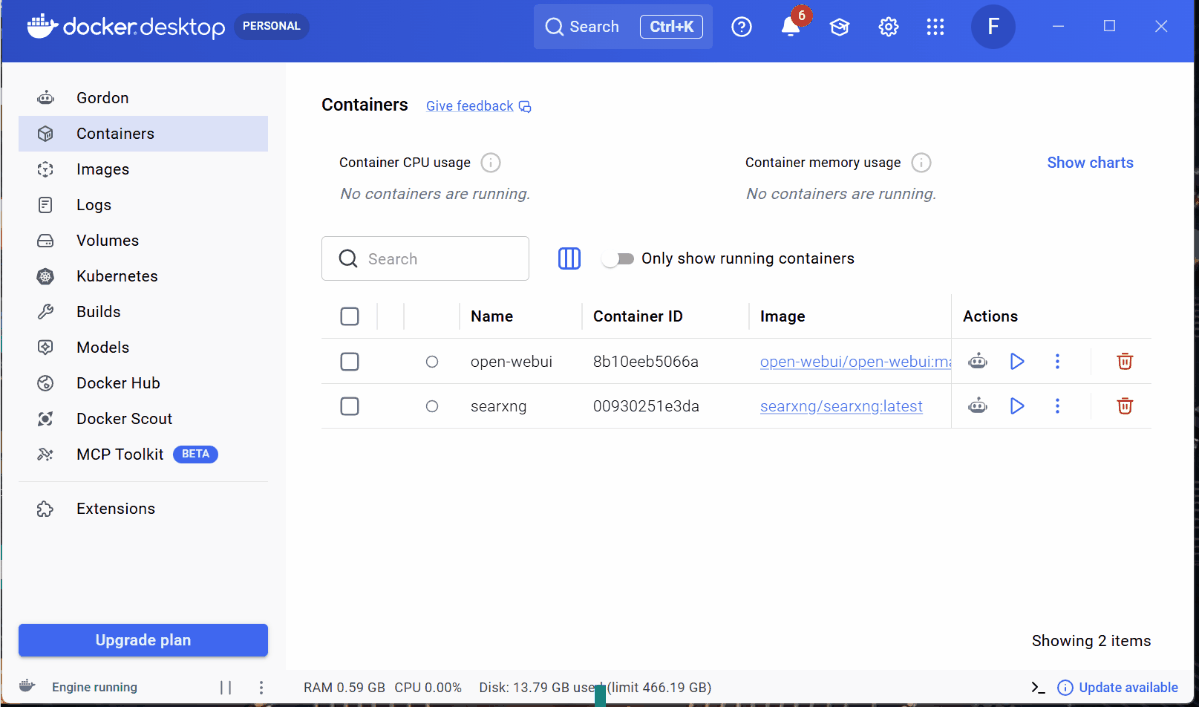Click CPU usage info icon

coord(491,163)
